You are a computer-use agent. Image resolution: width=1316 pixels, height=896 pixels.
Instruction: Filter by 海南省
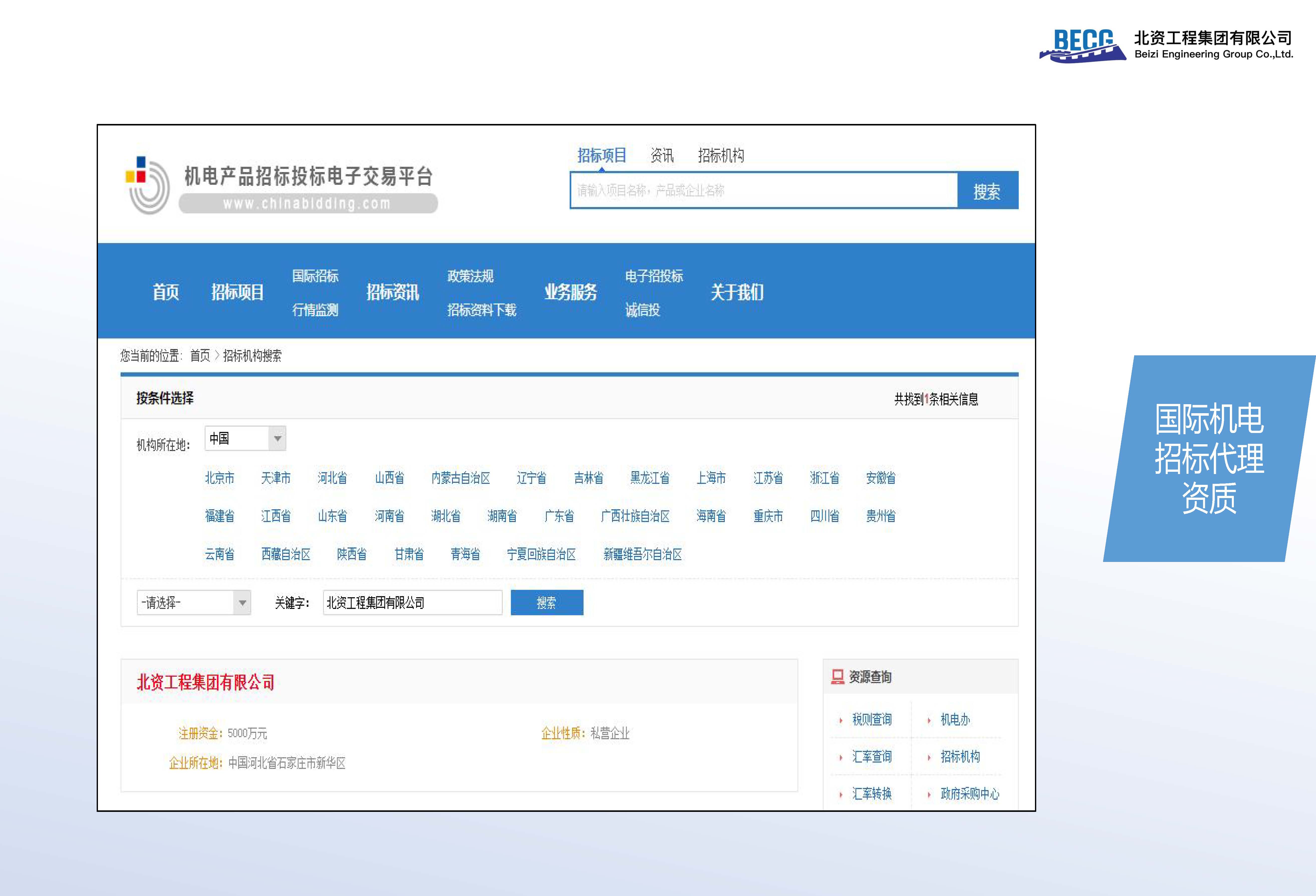(711, 516)
